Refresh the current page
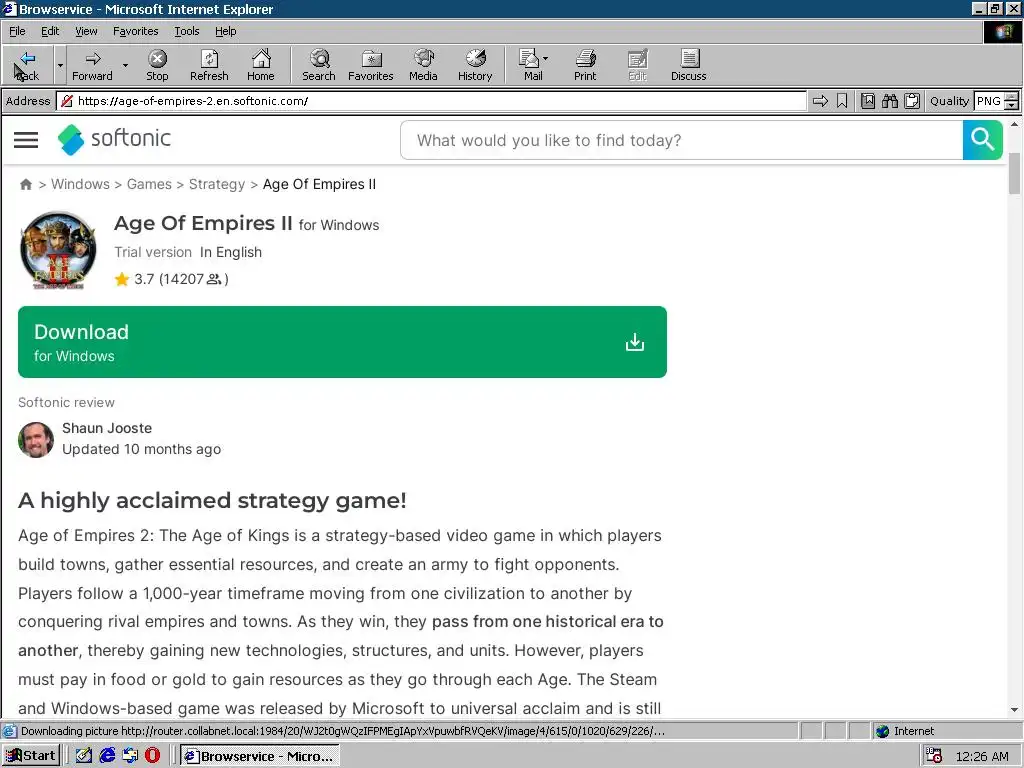Image resolution: width=1024 pixels, height=768 pixels. [209, 65]
